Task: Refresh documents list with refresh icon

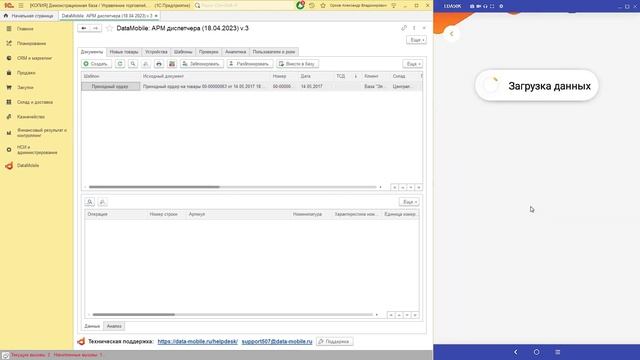Action: tap(120, 64)
